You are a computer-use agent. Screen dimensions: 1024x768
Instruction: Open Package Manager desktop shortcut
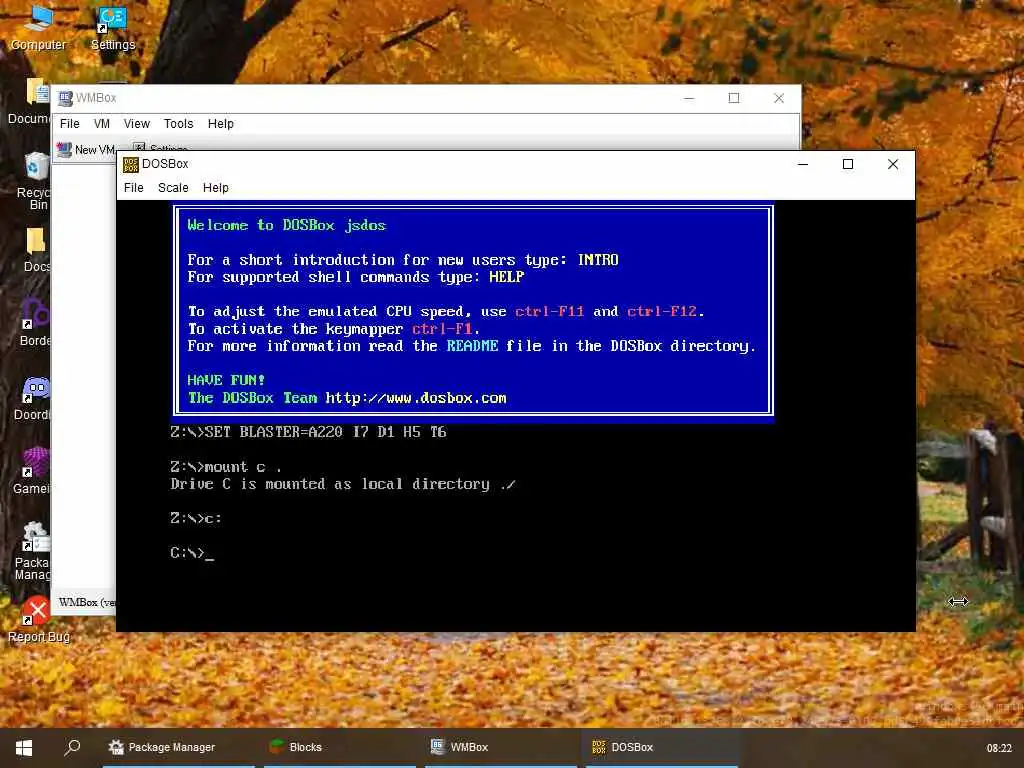click(x=33, y=551)
